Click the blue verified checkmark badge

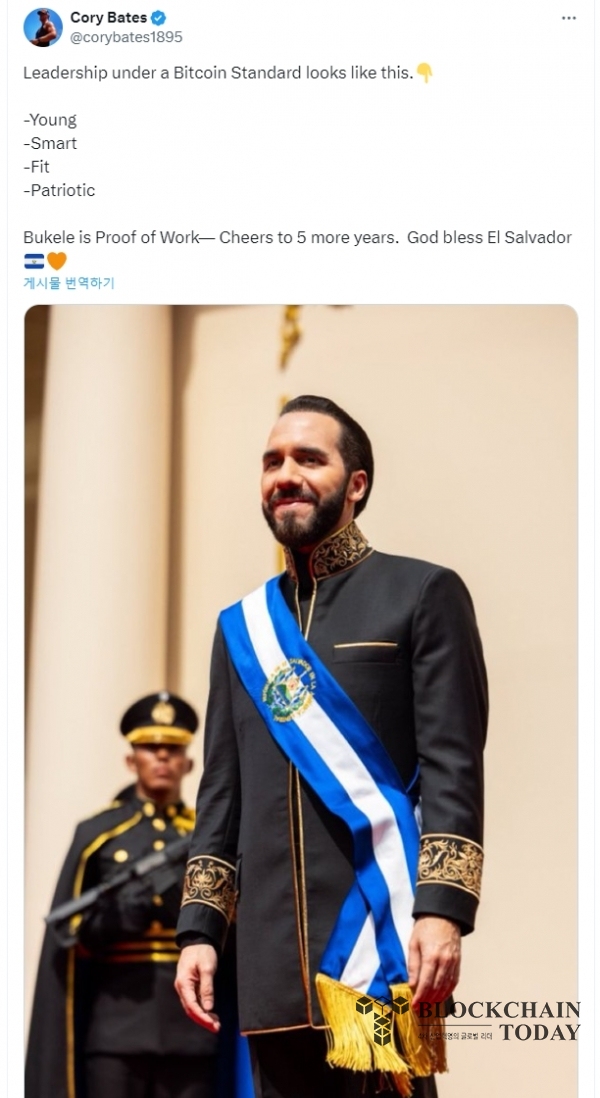(x=159, y=18)
